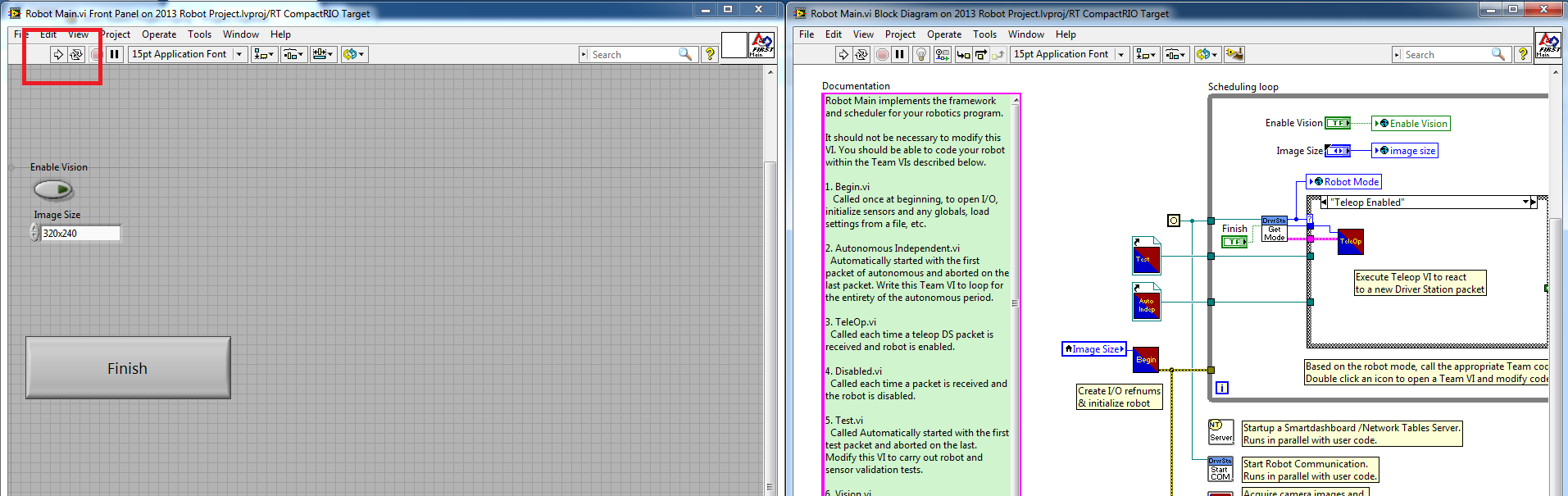
Task: Open Project menu in Front Panel window
Action: pyautogui.click(x=116, y=34)
